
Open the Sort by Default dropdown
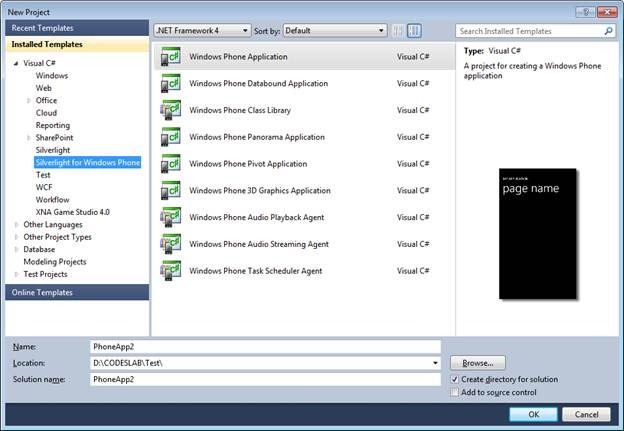point(335,31)
